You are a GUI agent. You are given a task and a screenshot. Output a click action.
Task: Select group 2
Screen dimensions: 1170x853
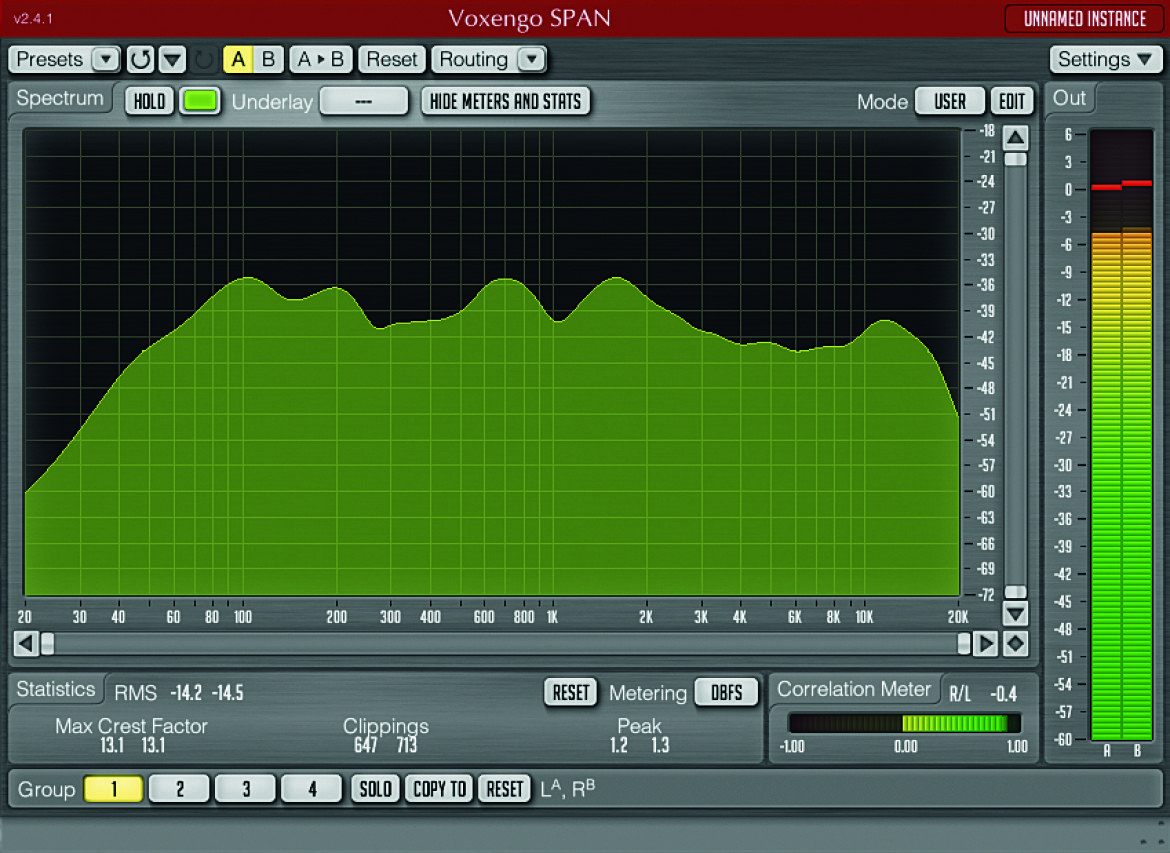coord(179,789)
